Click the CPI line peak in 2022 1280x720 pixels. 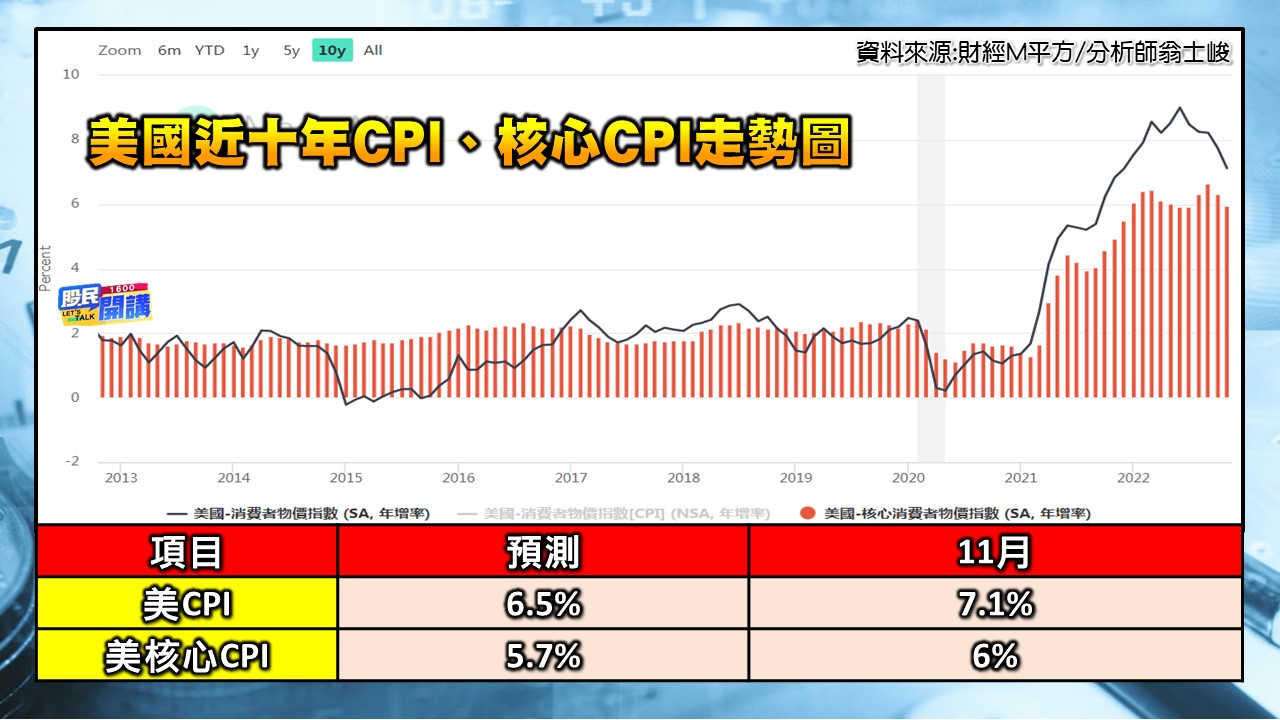tap(1180, 108)
